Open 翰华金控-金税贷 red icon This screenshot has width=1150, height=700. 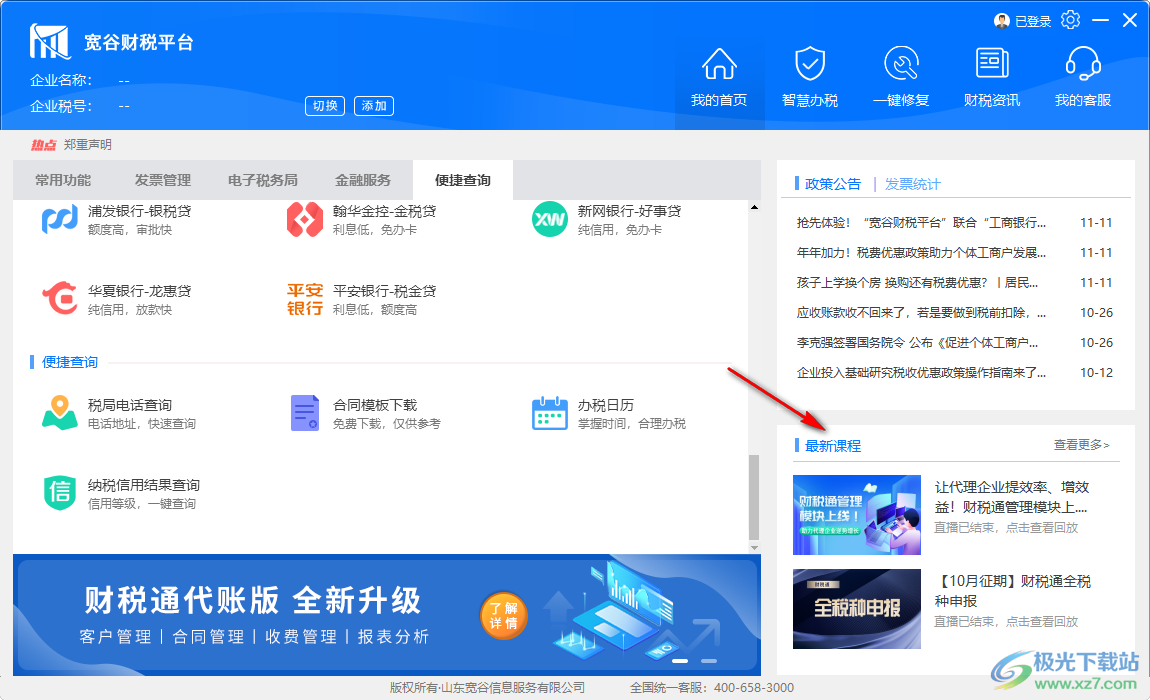304,219
